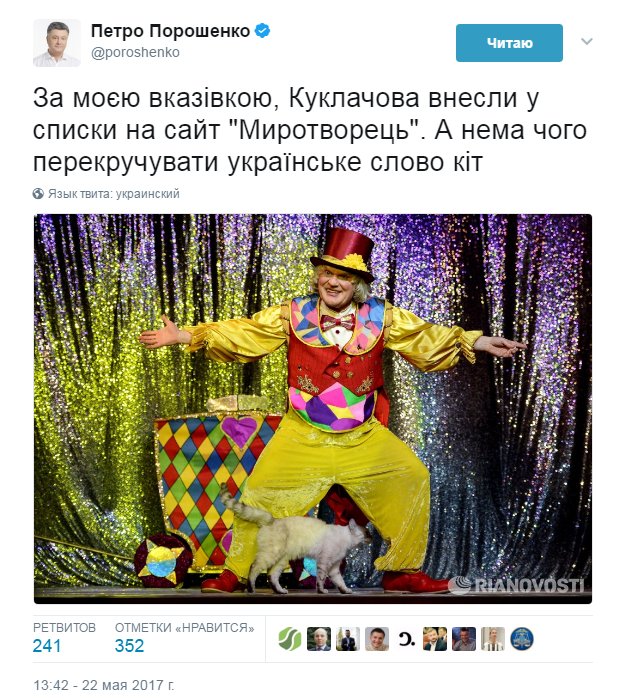Click the blue verified badge icon
Screen dimensions: 626x700
(x=263, y=31)
